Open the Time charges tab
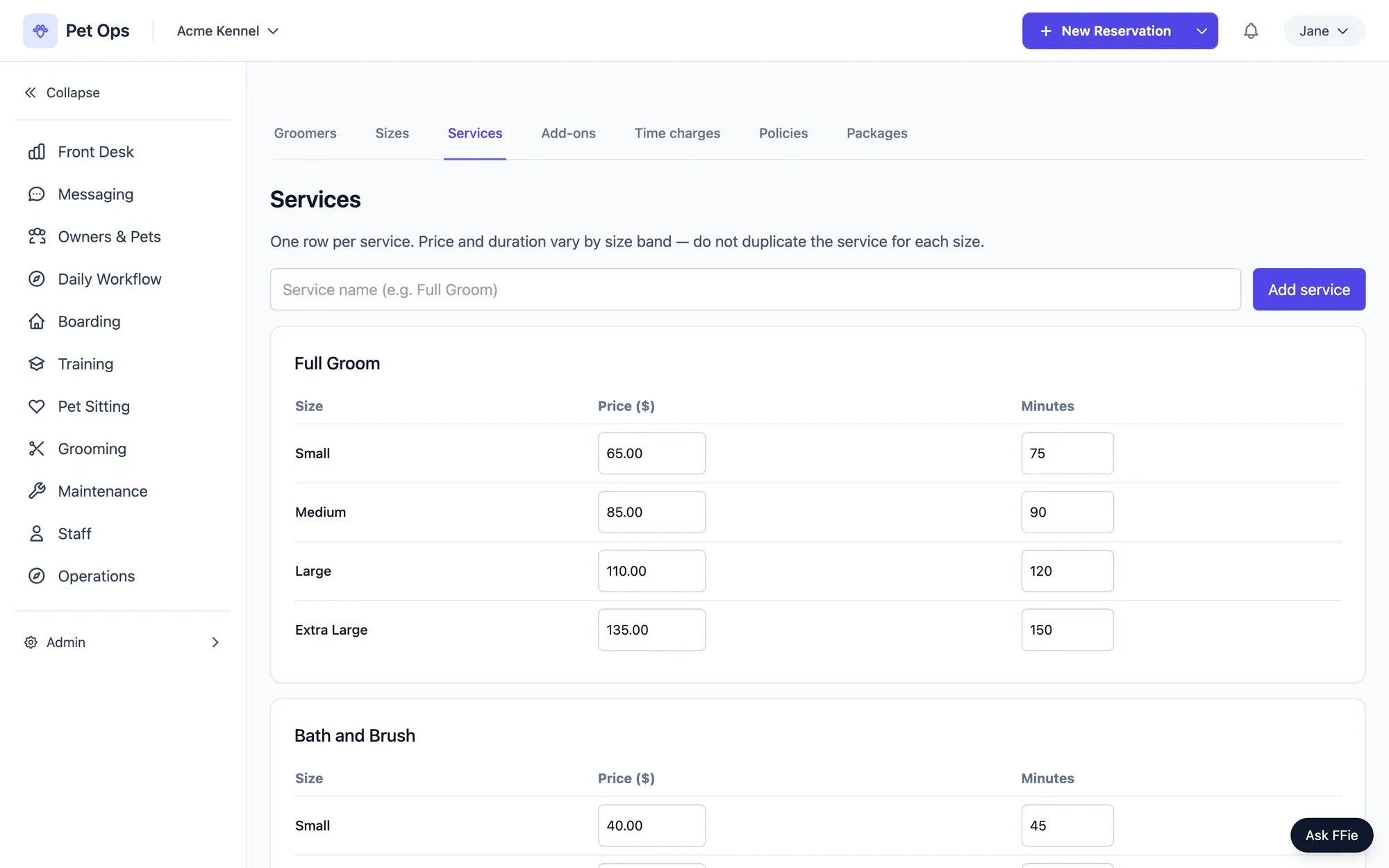1389x868 pixels. 677,133
